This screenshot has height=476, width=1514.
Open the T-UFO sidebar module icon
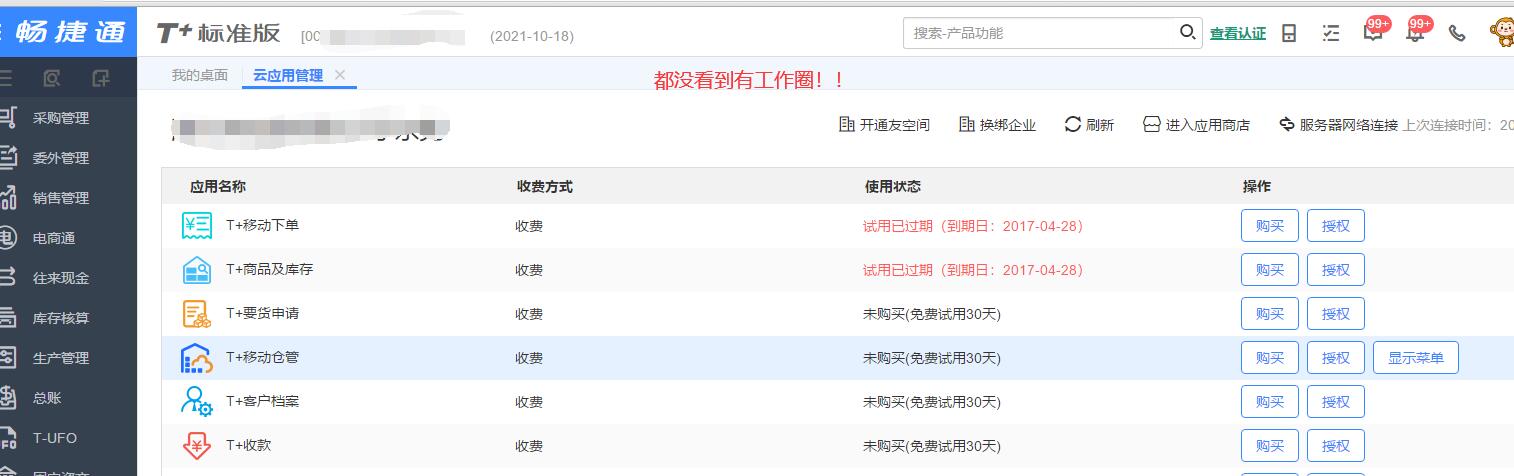pyautogui.click(x=8, y=438)
